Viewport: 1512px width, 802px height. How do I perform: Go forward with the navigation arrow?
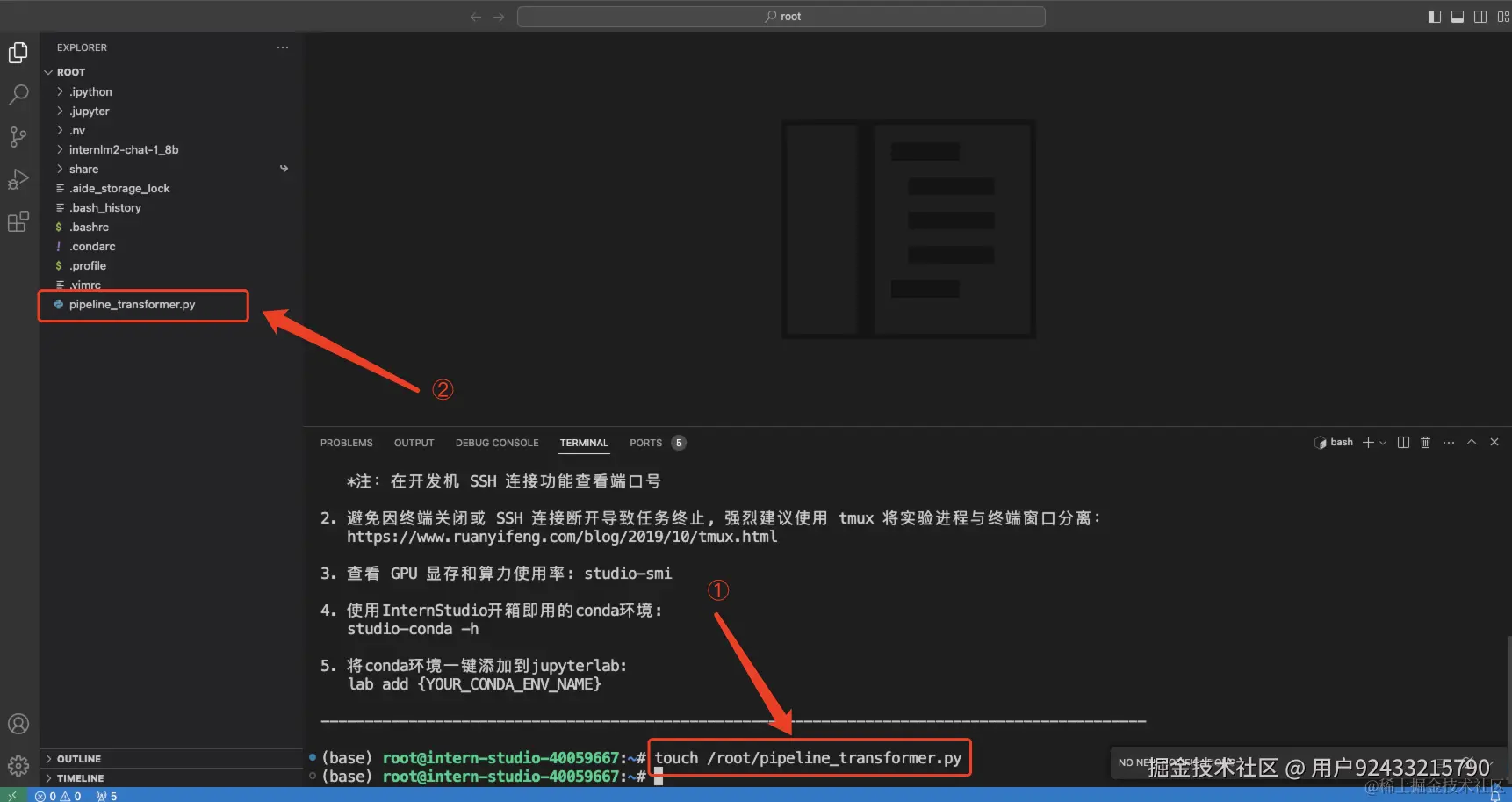click(499, 17)
